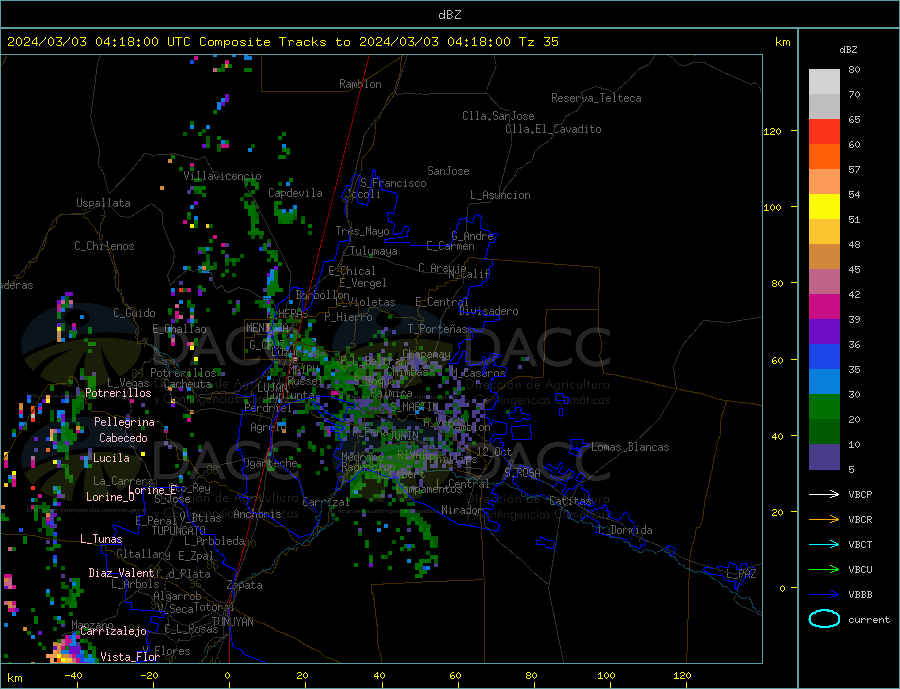Click the 'Lucila' place label
This screenshot has height=689, width=900.
tap(111, 458)
